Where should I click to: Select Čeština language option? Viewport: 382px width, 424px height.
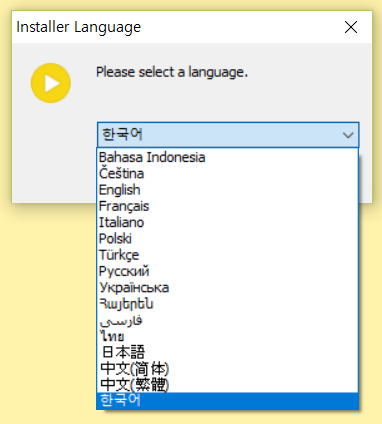(x=228, y=174)
